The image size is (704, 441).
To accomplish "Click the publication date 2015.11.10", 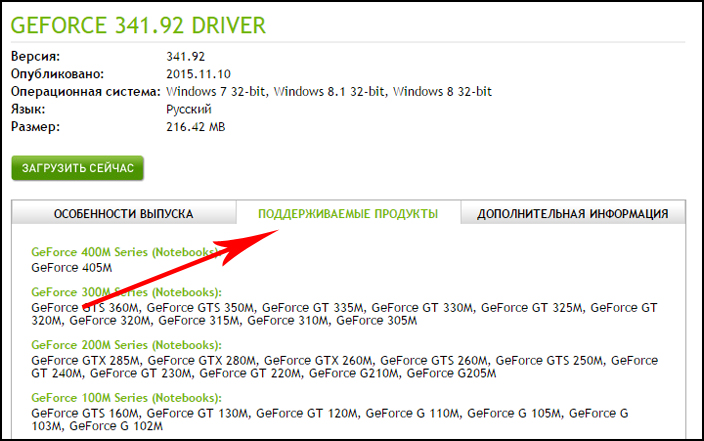I will tap(199, 74).
